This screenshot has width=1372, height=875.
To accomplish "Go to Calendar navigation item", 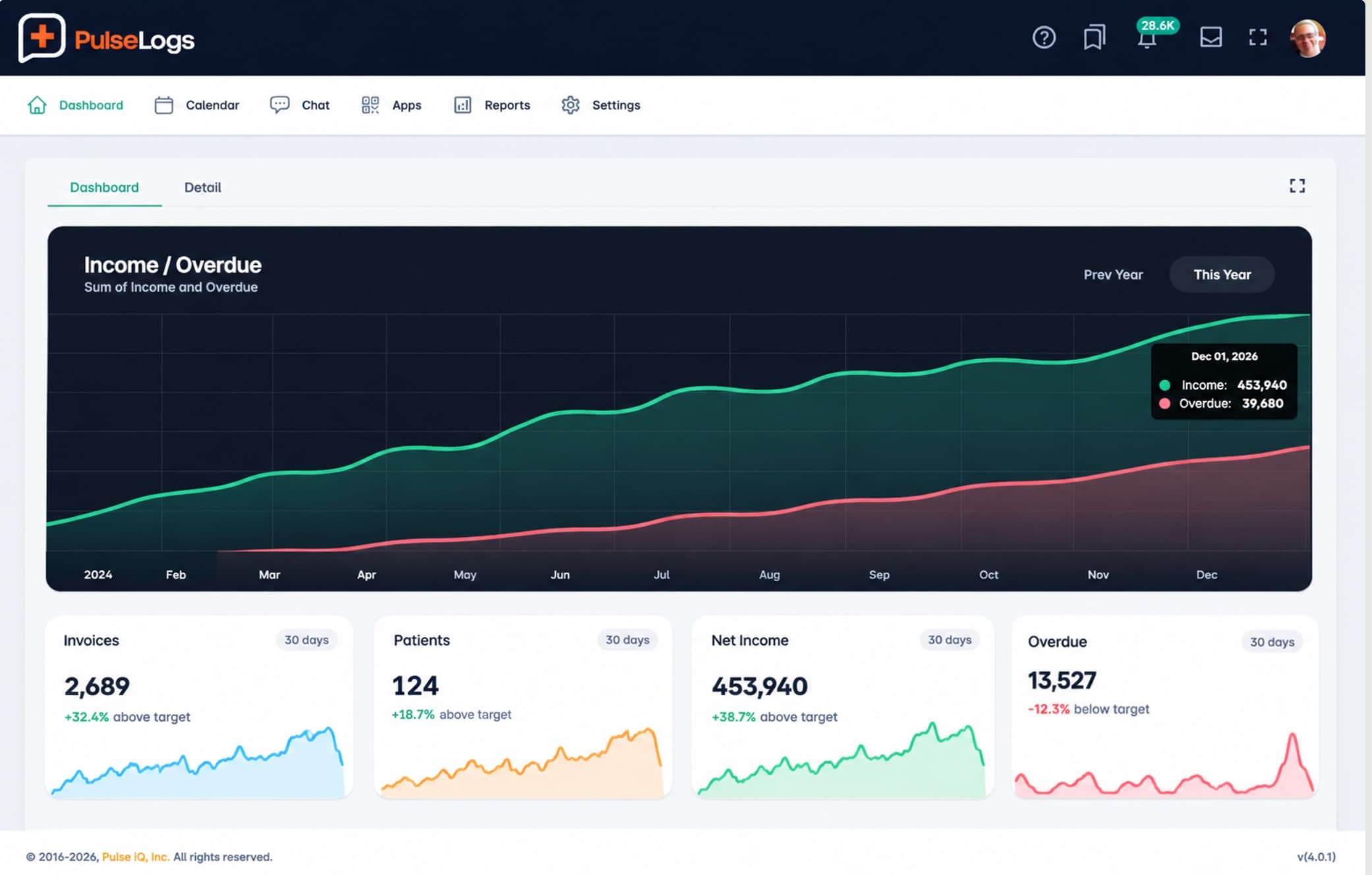I will (196, 105).
